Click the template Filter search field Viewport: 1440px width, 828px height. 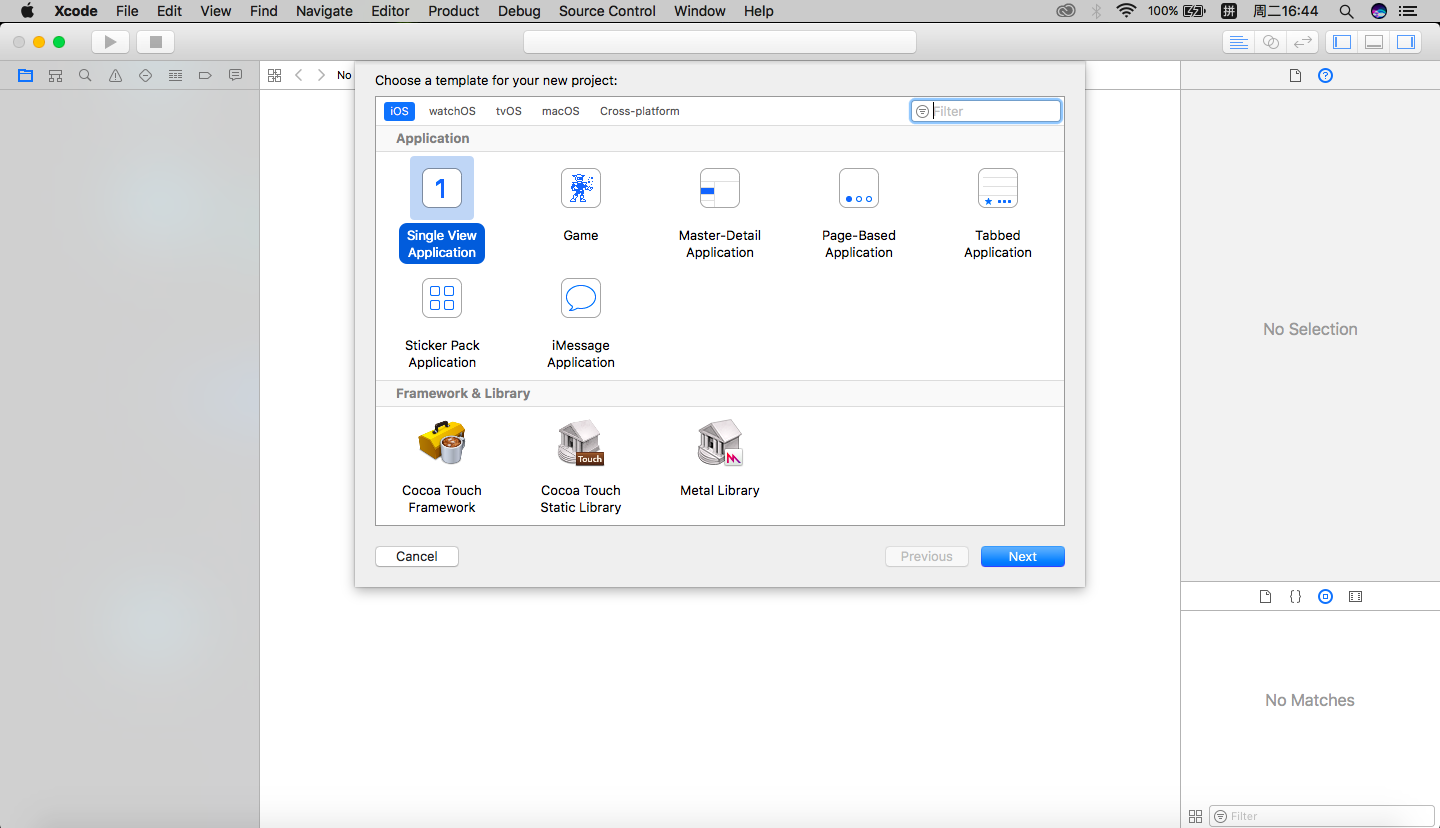[x=986, y=111]
